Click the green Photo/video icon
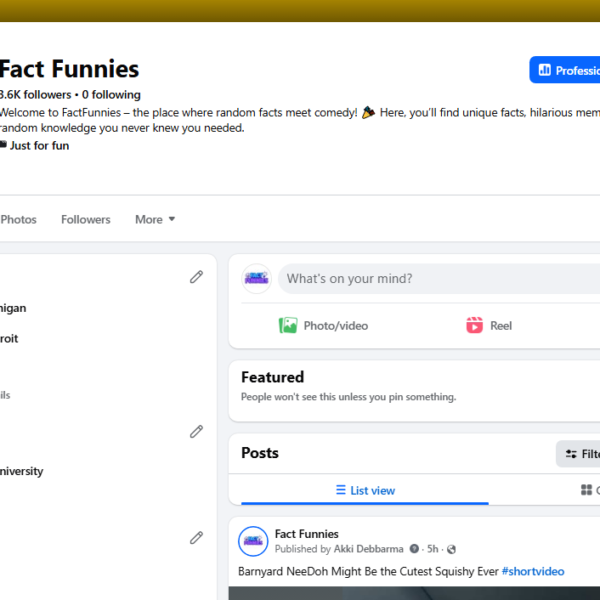 (288, 326)
